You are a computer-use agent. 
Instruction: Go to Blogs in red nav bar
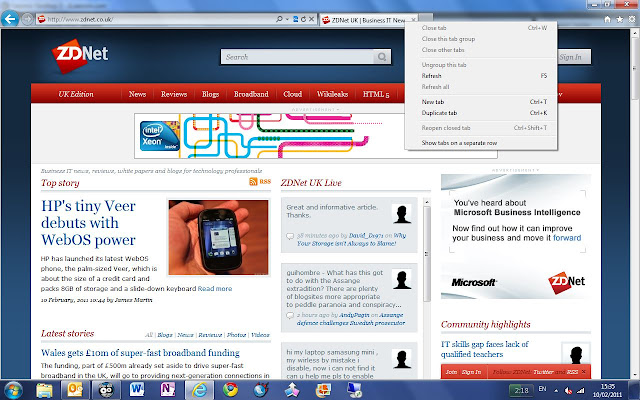click(x=210, y=94)
